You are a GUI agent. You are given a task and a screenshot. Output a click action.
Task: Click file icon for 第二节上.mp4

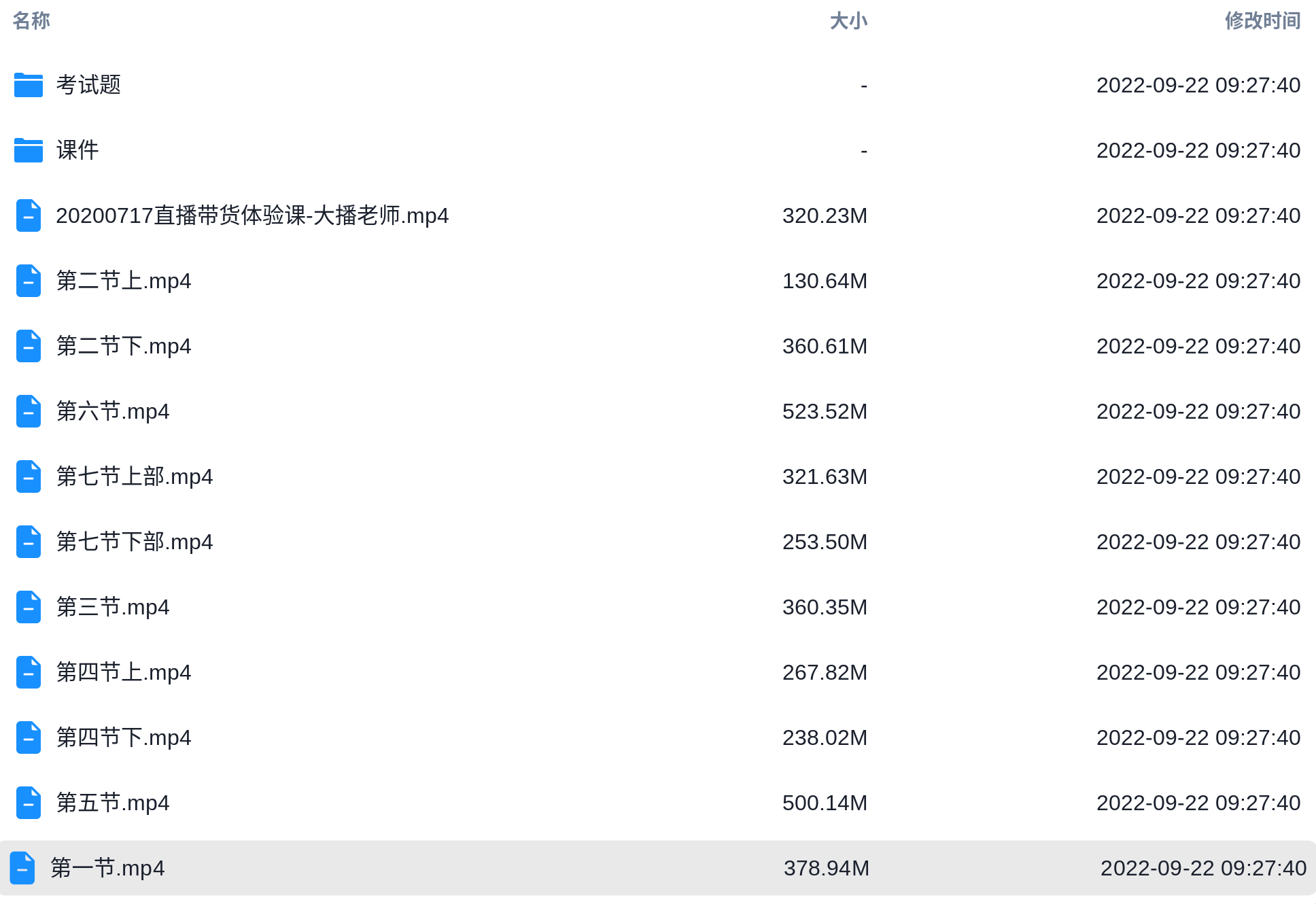29,281
